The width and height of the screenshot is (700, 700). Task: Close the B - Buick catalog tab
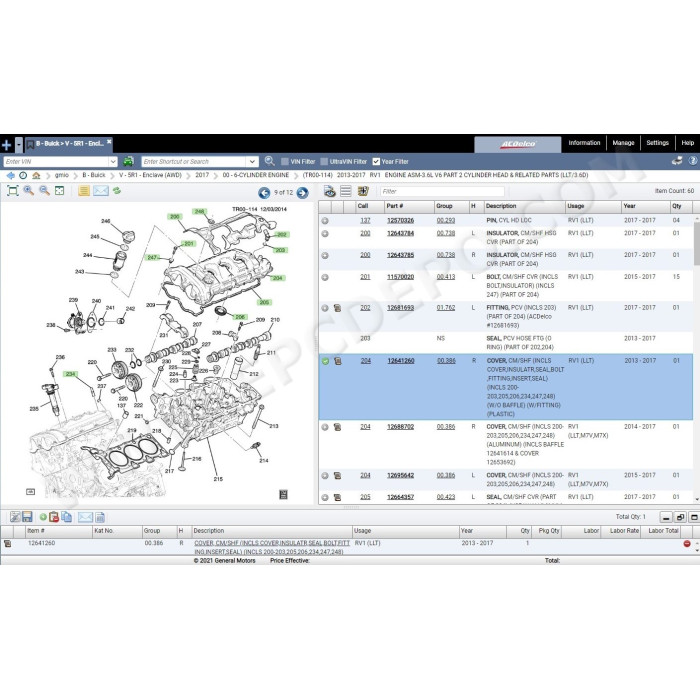tap(109, 142)
